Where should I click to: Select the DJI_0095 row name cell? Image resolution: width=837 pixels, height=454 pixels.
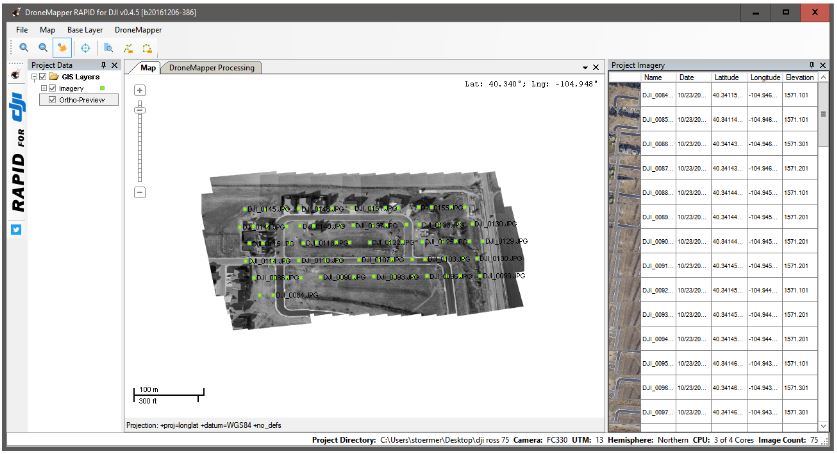click(x=658, y=363)
